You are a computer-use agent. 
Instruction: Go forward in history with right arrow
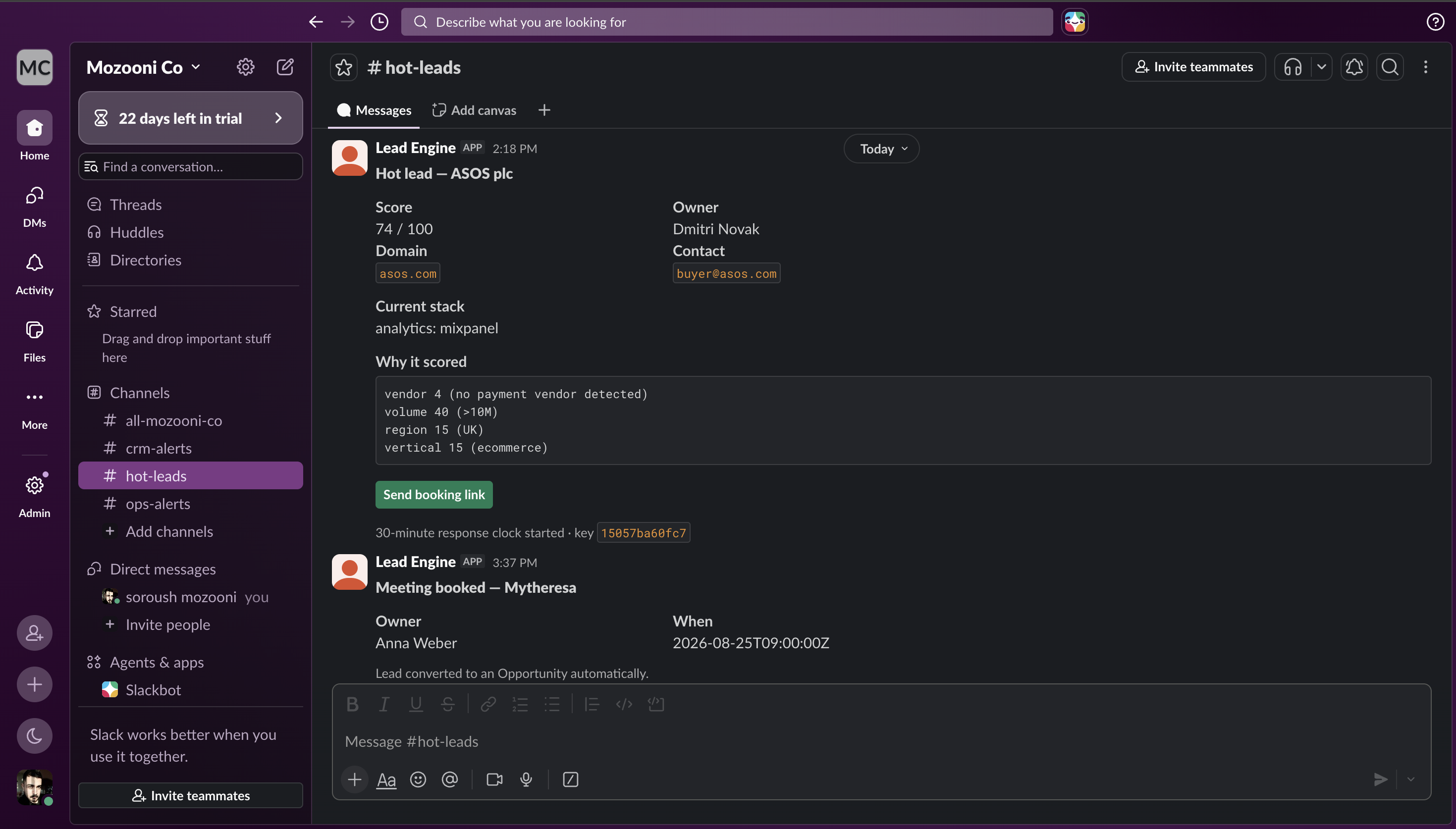pyautogui.click(x=347, y=22)
